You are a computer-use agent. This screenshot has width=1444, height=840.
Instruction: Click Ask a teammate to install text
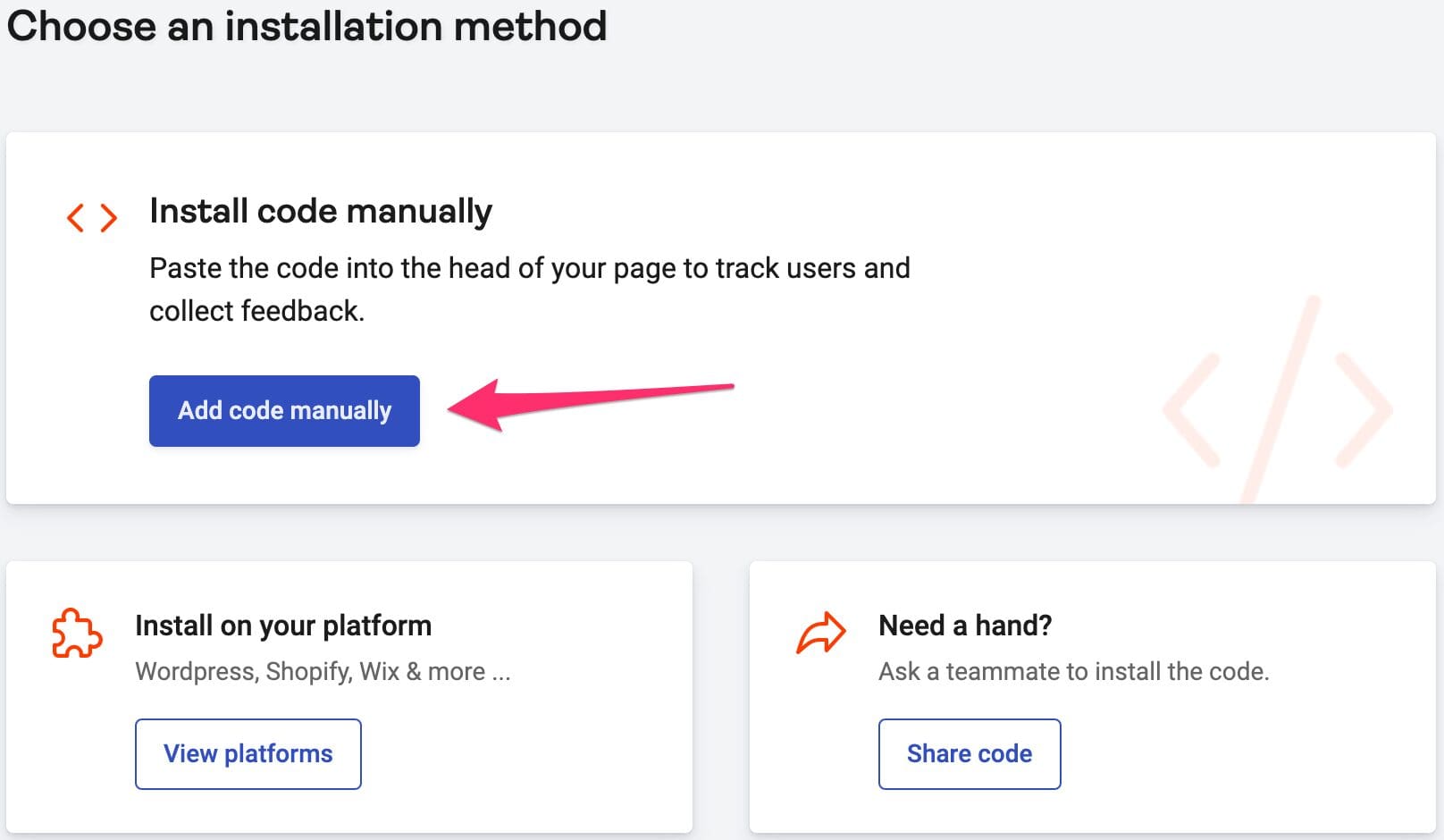[x=1074, y=671]
